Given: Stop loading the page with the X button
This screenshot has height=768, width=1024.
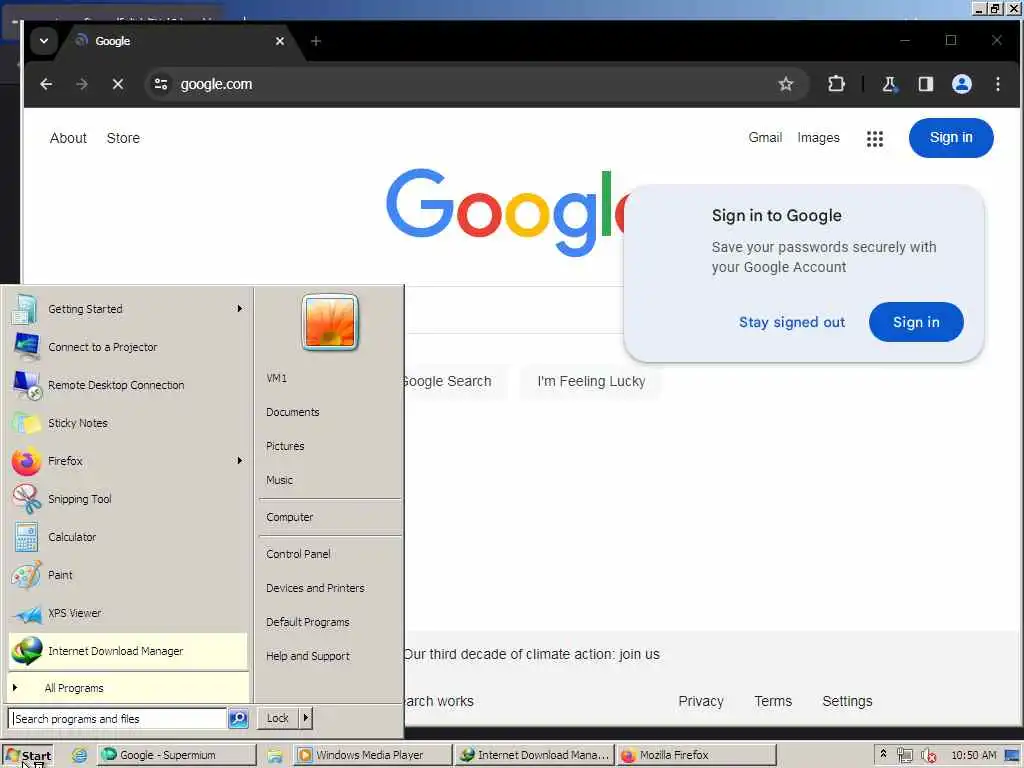Looking at the screenshot, I should 118,84.
